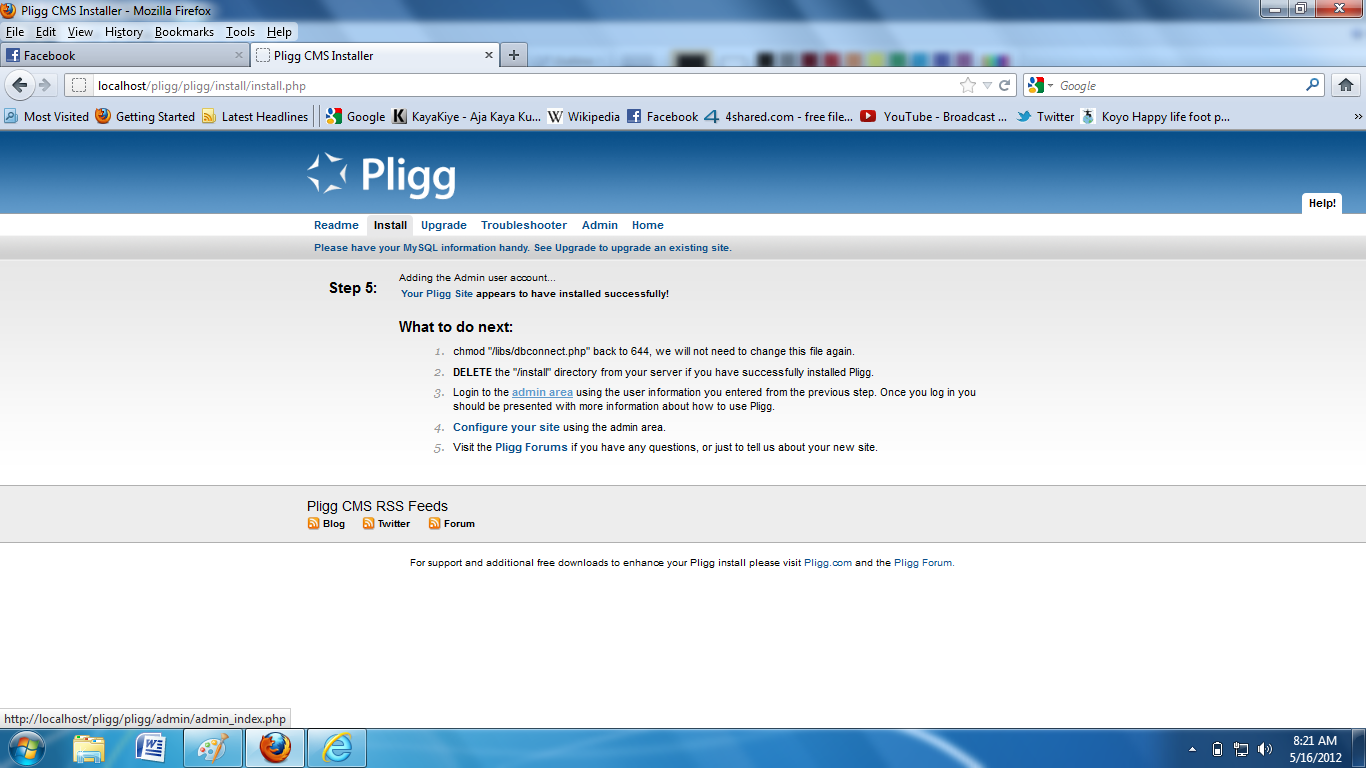Click the volume speaker tray icon
1366x768 pixels.
tap(1265, 749)
